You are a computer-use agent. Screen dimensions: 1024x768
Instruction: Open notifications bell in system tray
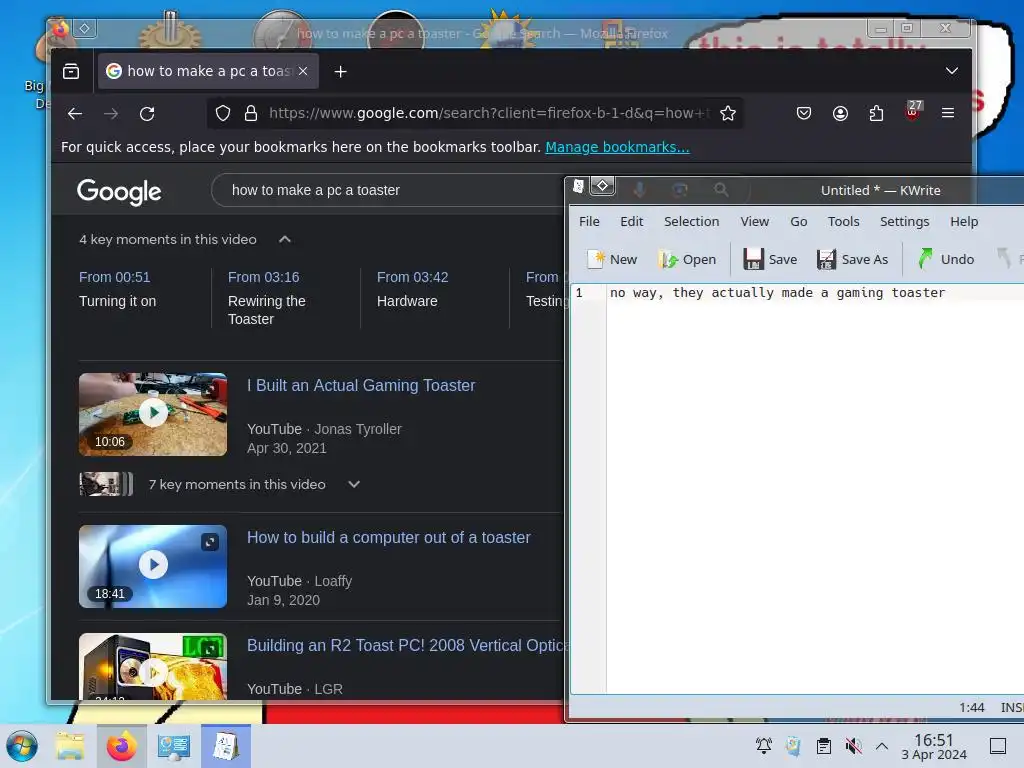click(763, 746)
